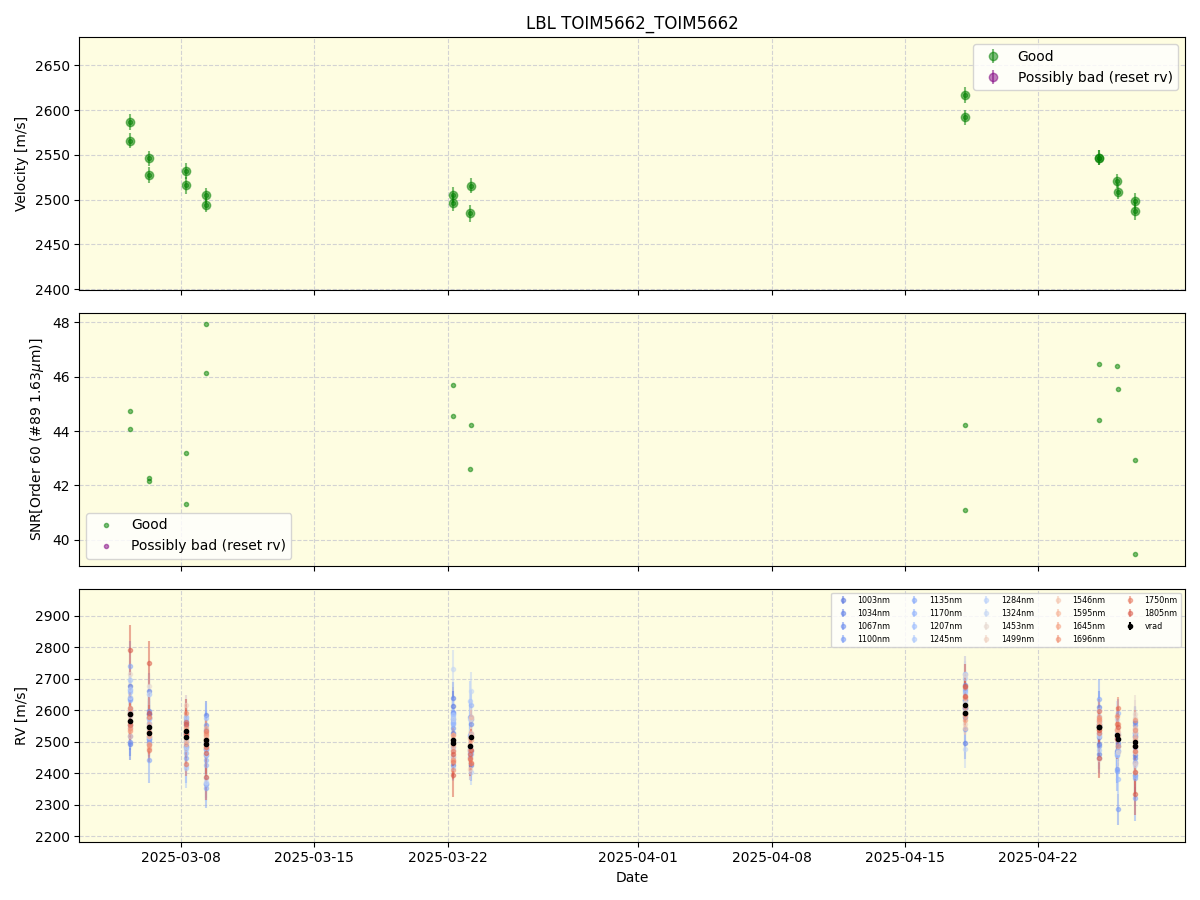Click the 1100nm legend entry
Screen dimensions: 1200x900
click(x=865, y=639)
